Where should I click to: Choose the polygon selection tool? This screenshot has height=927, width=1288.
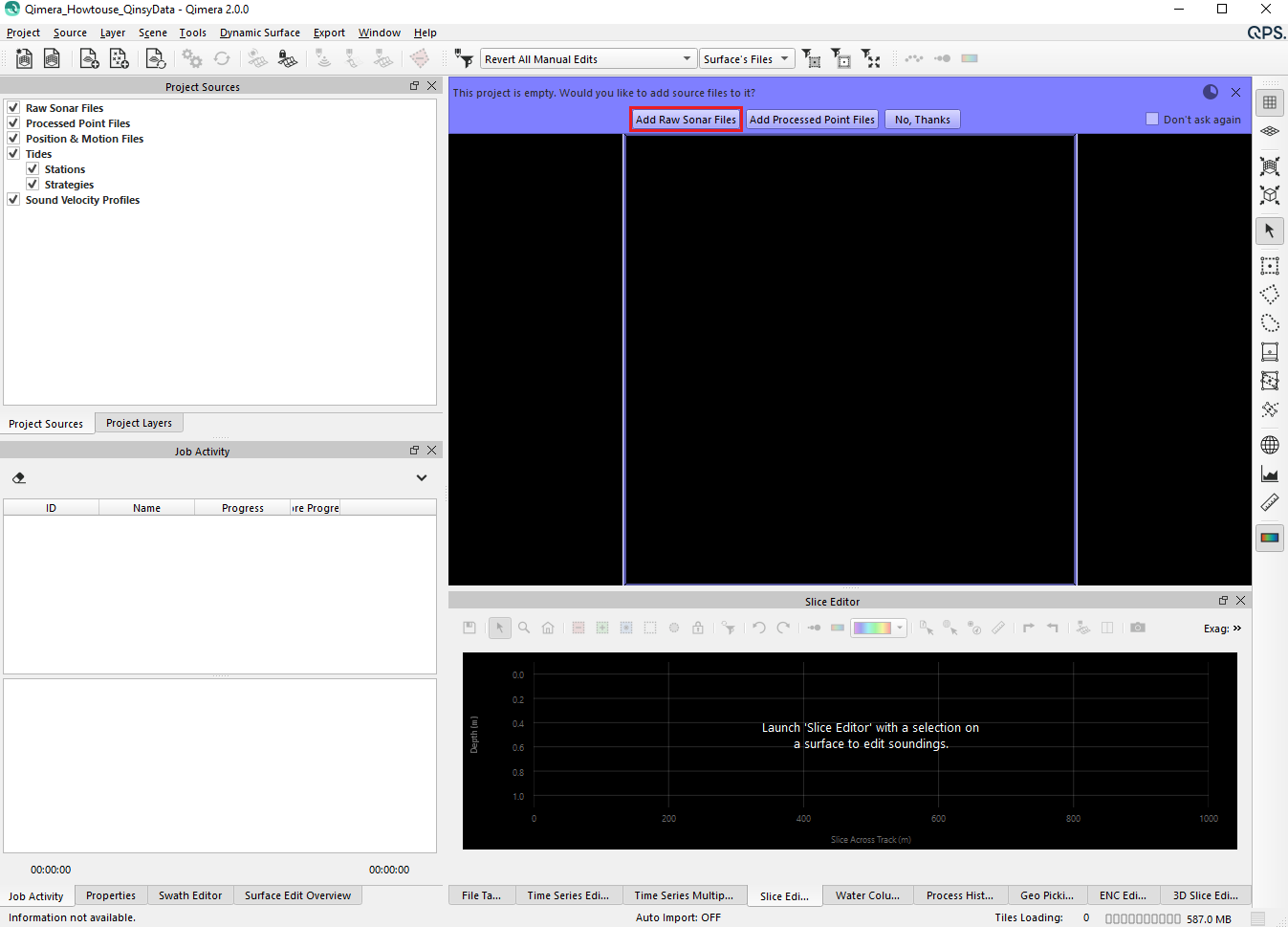tap(1270, 295)
